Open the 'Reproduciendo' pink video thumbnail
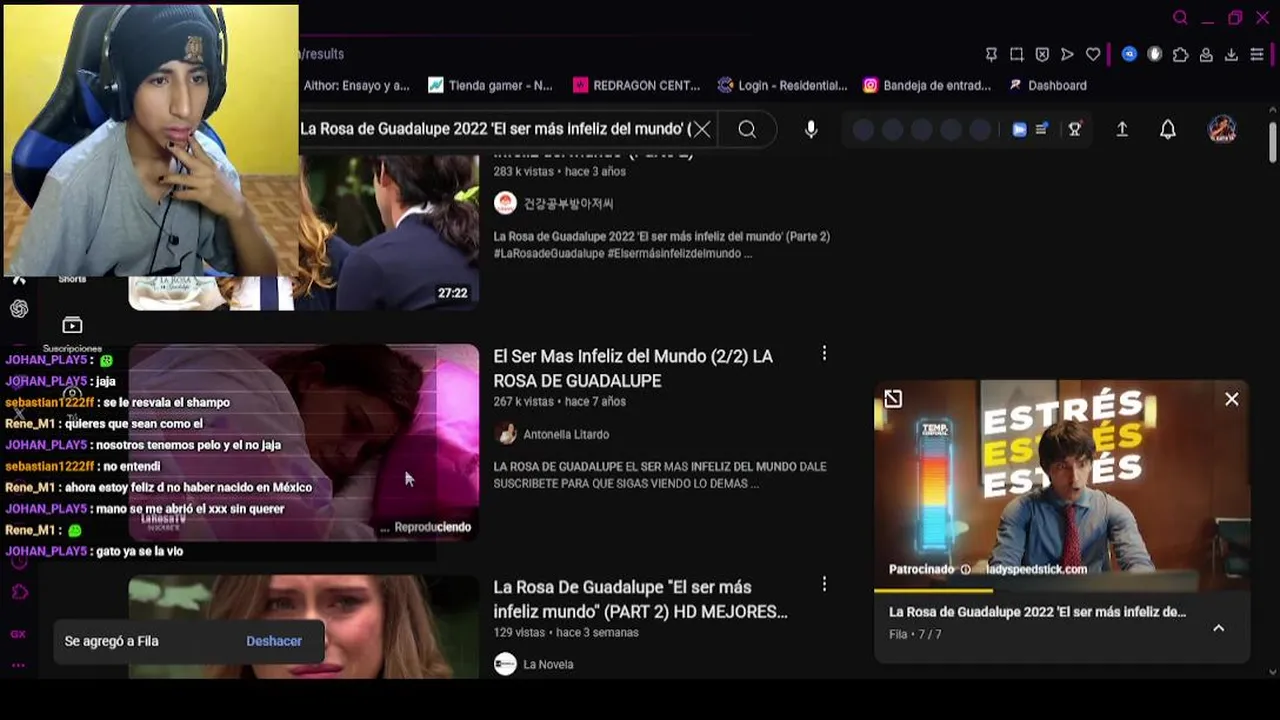1280x720 pixels. (x=304, y=443)
